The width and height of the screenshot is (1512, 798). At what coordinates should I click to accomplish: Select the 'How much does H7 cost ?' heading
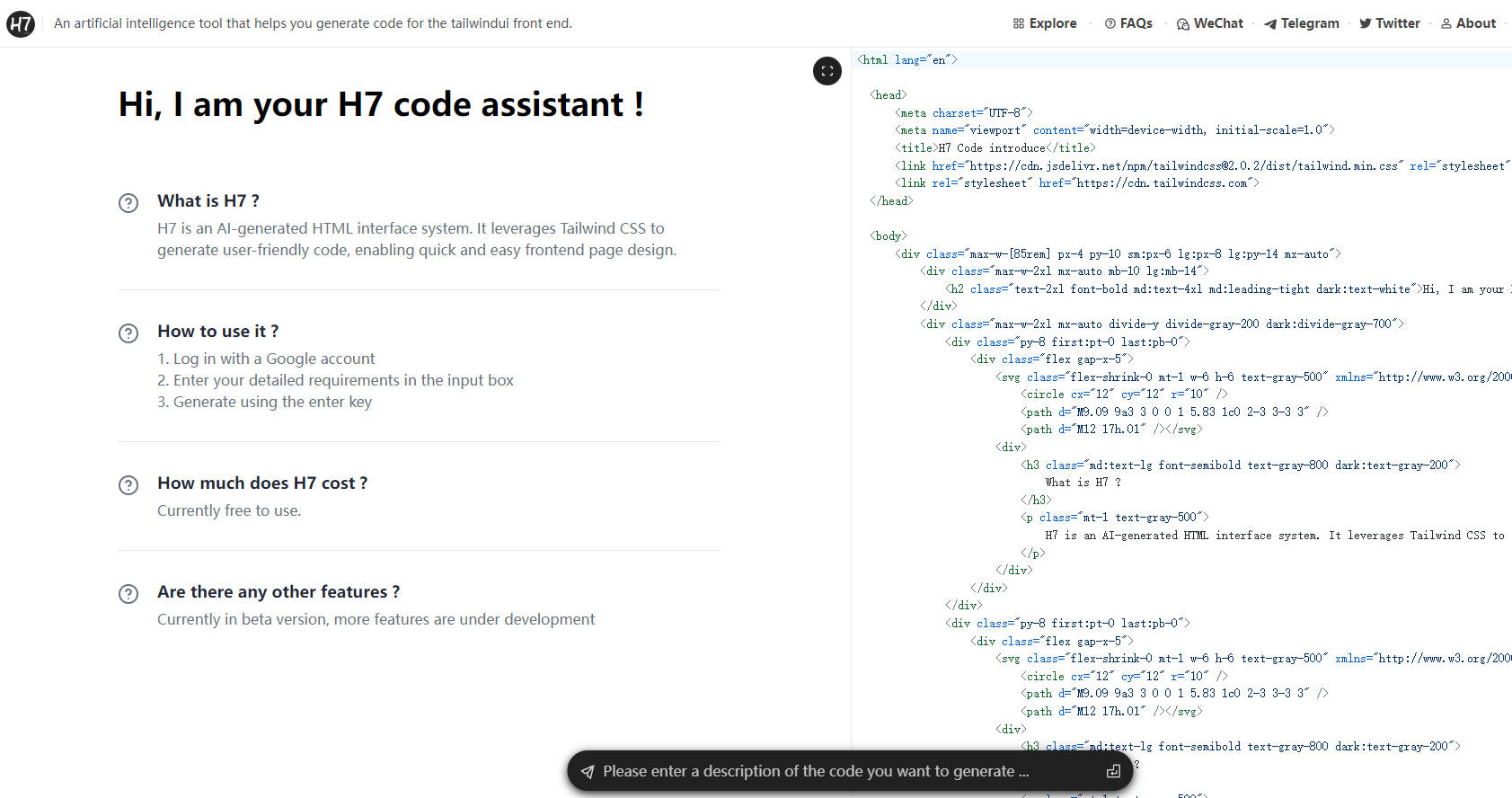(262, 483)
